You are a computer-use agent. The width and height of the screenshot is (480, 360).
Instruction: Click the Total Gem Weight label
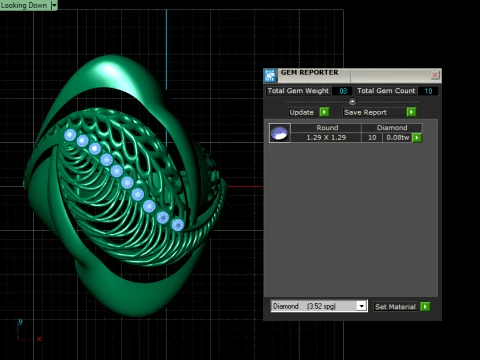[298, 91]
